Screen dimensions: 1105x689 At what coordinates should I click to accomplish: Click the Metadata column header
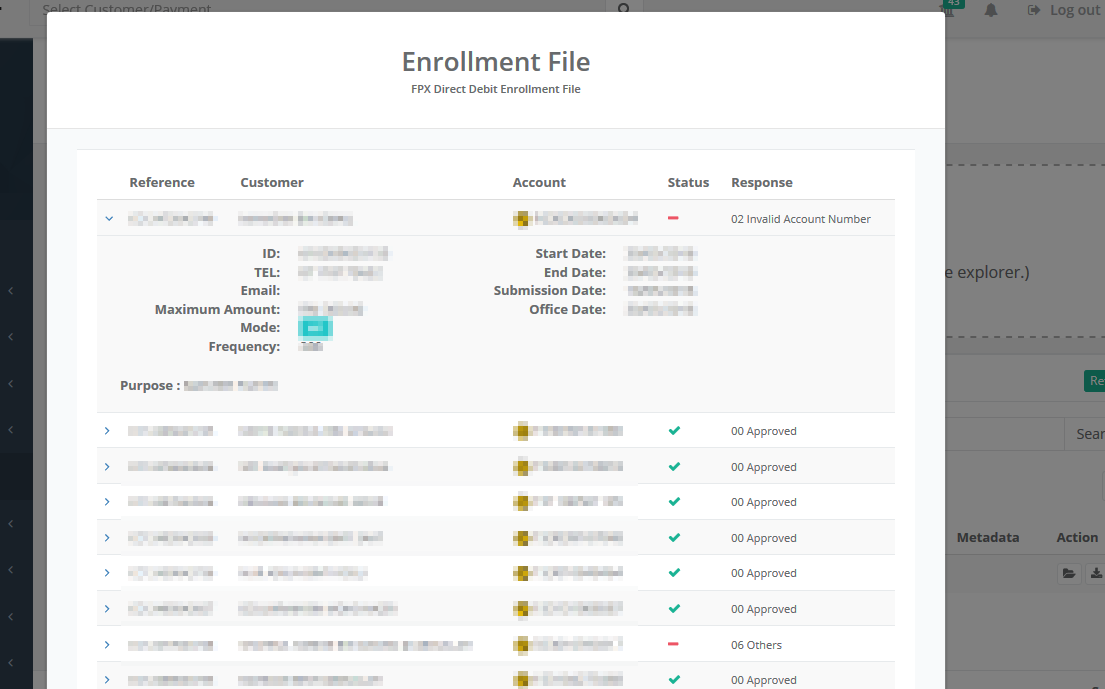point(987,538)
